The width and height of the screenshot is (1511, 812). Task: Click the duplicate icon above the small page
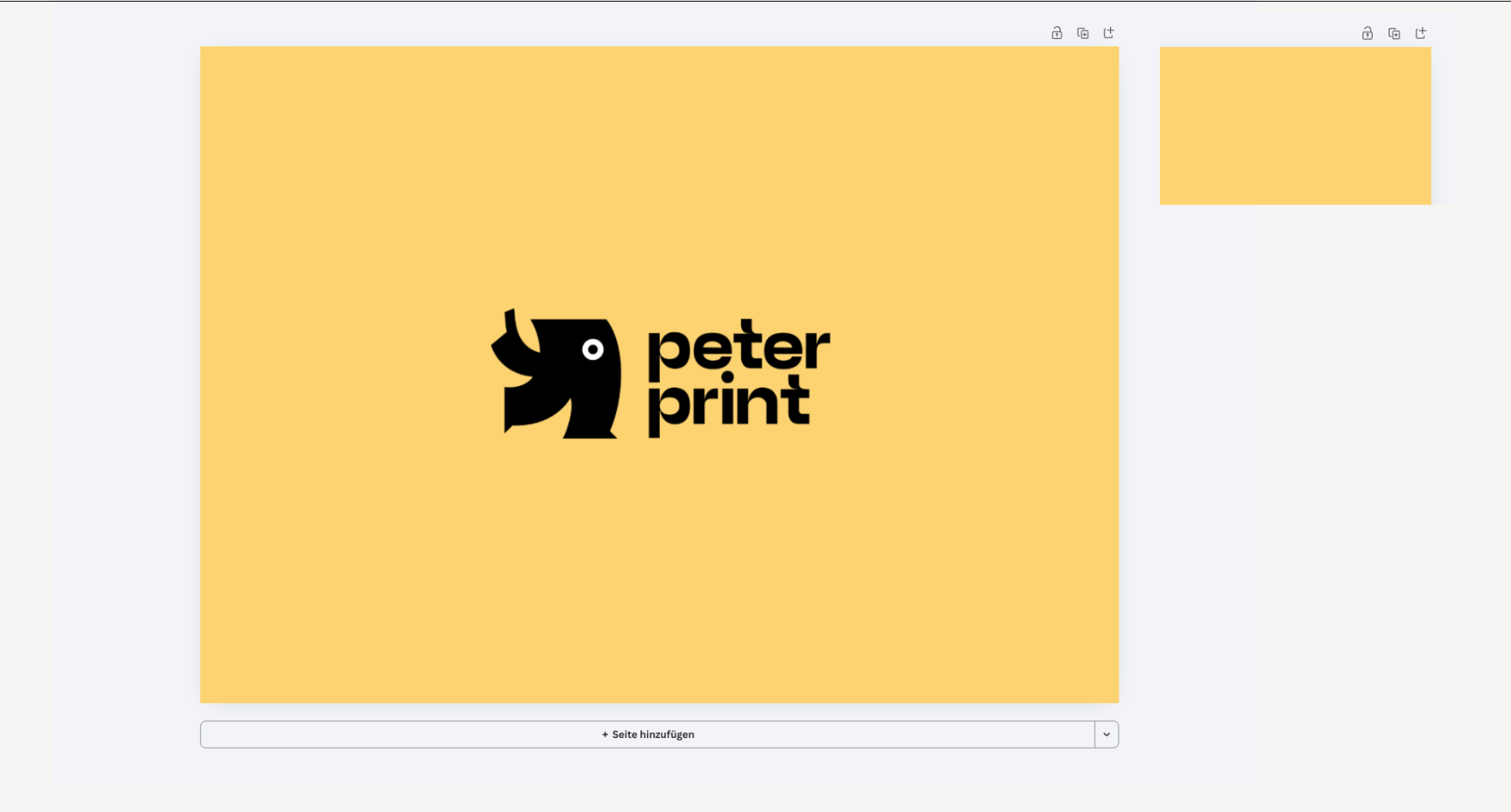1394,33
